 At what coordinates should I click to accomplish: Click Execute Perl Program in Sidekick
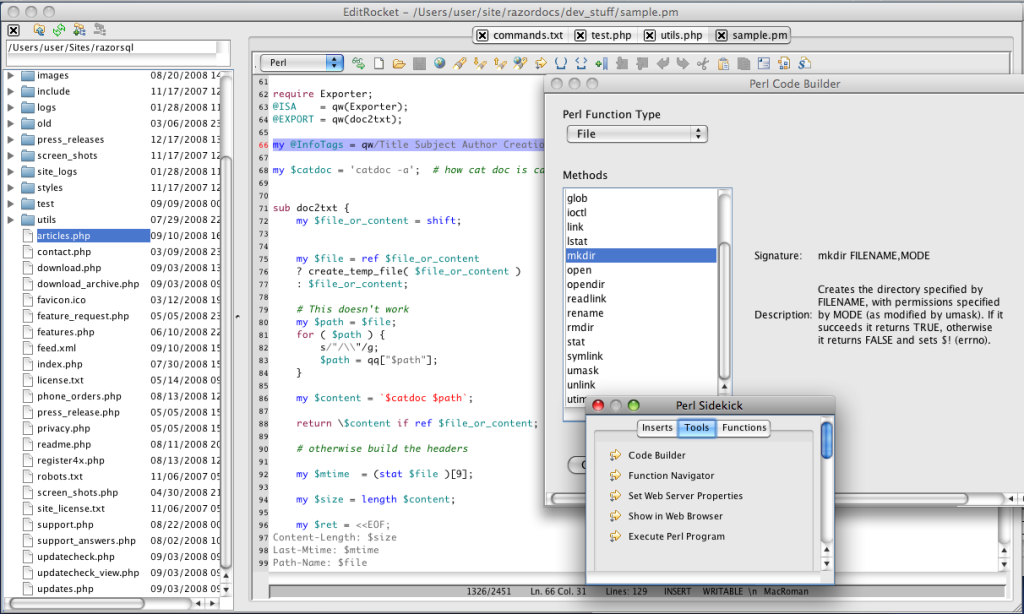(x=676, y=536)
